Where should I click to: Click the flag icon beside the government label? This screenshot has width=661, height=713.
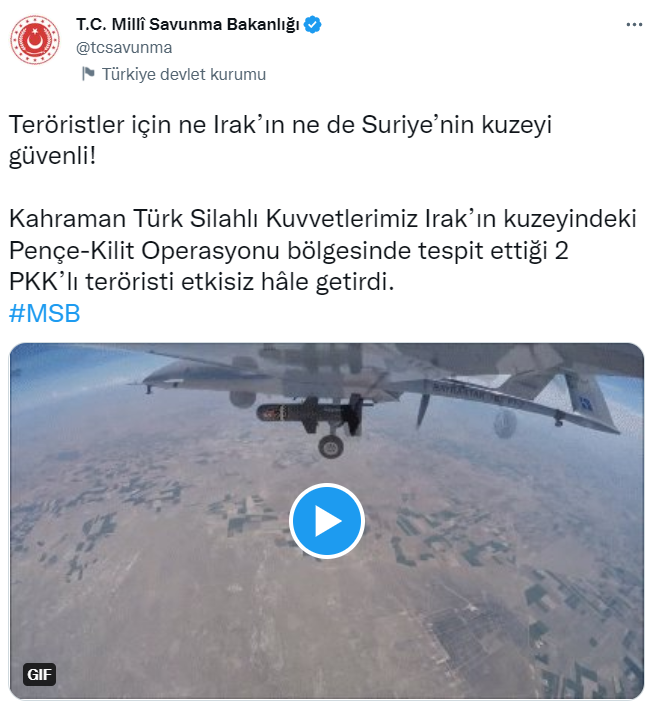coord(88,74)
